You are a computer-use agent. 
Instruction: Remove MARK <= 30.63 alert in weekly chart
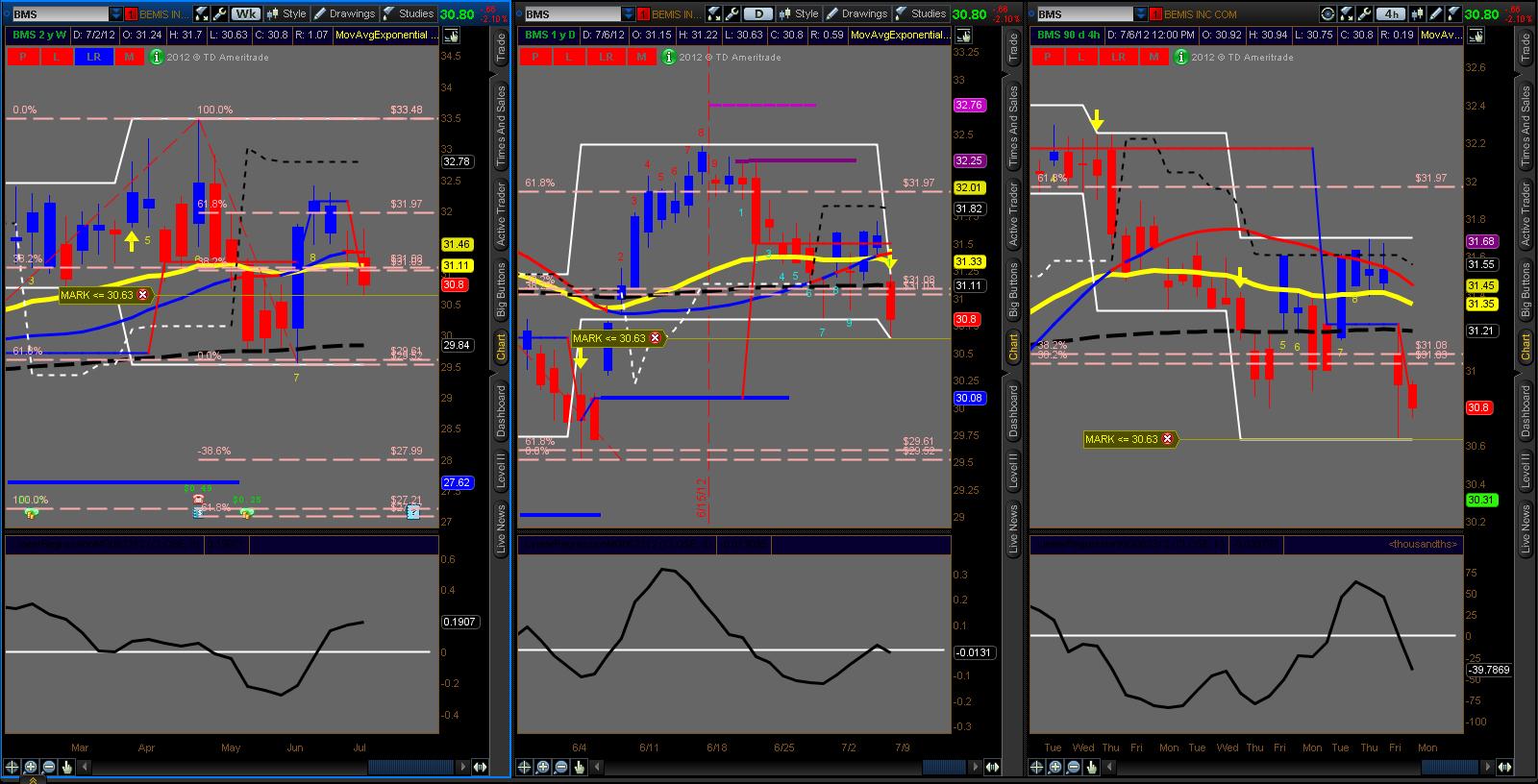tap(143, 295)
